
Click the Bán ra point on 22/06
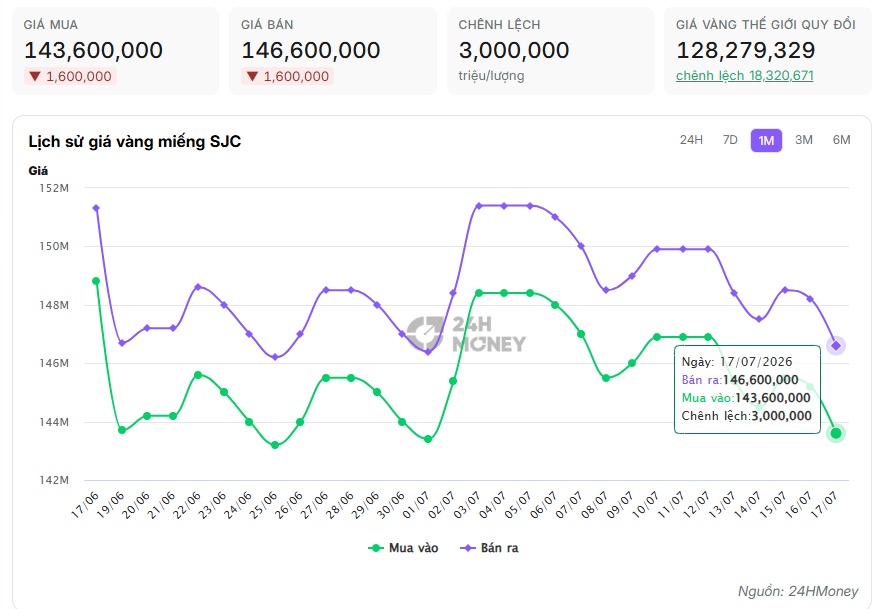tap(198, 286)
